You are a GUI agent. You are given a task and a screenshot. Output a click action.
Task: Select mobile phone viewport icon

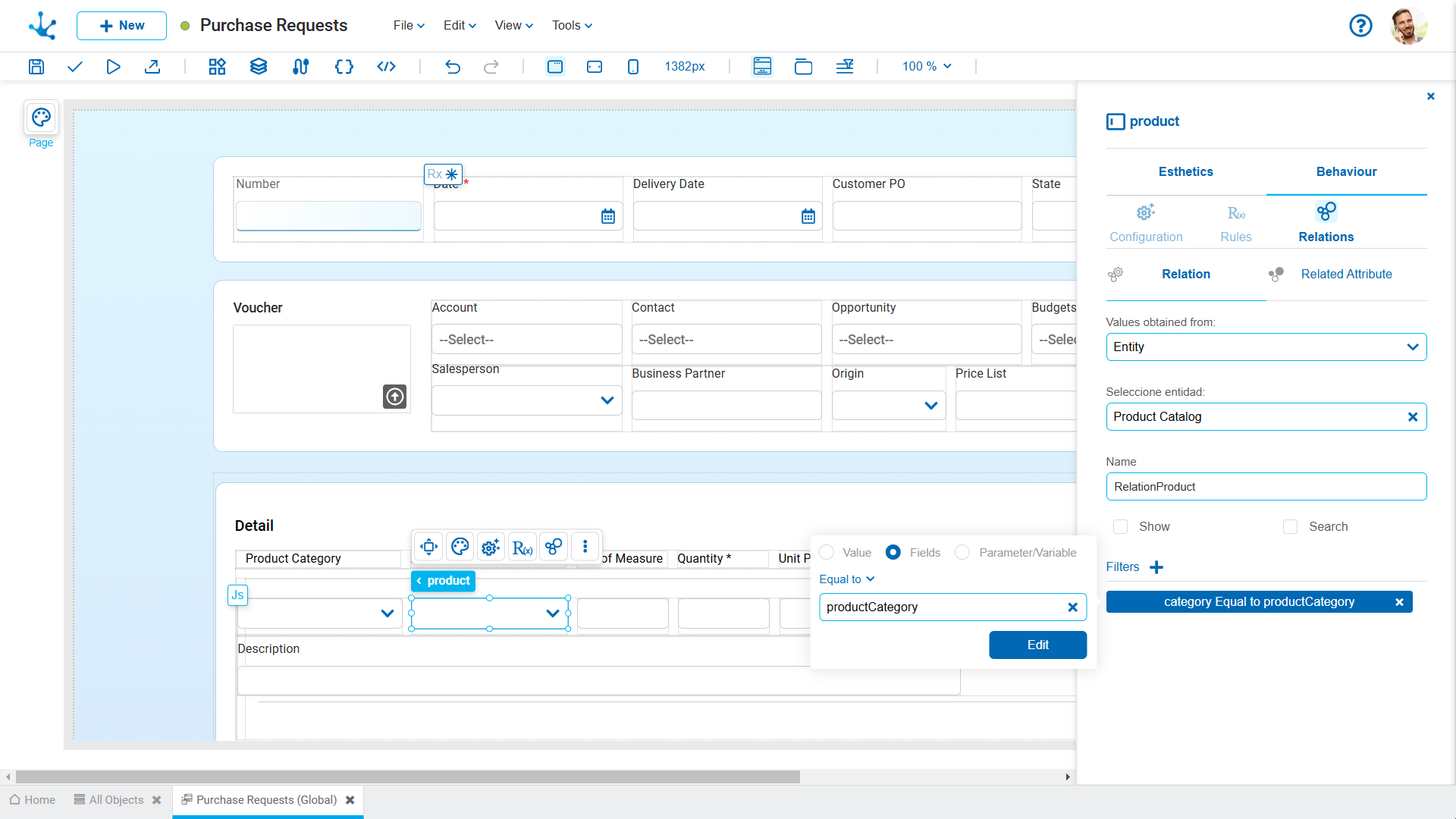(x=633, y=67)
